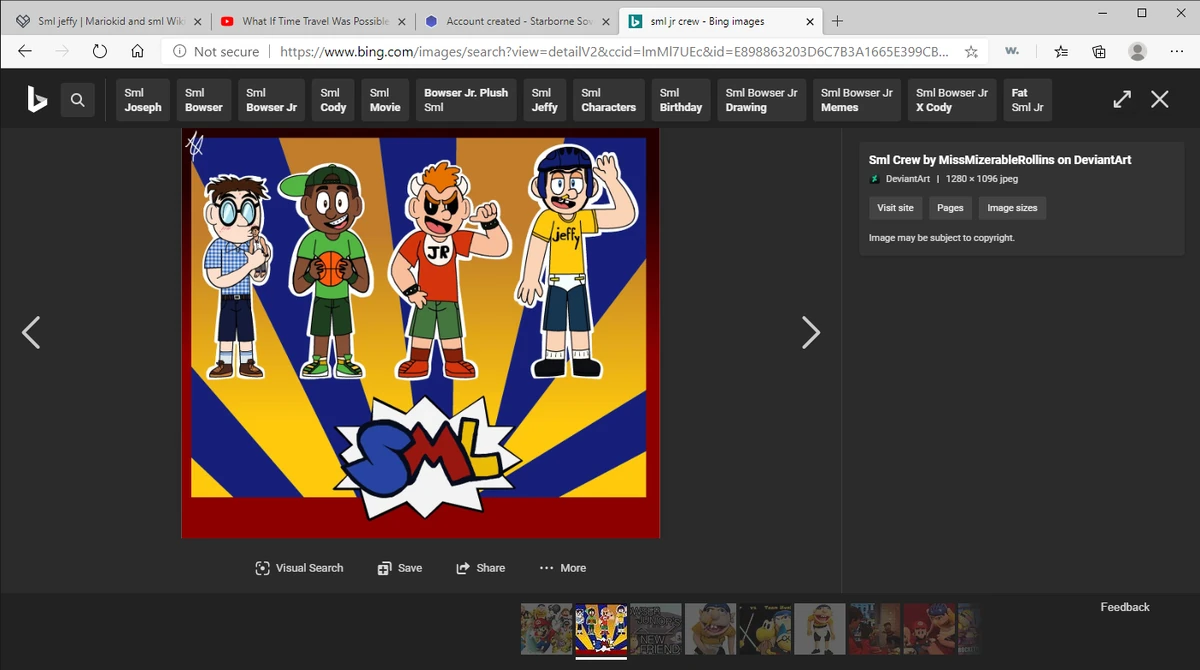Open the browser settings menu with three dots
This screenshot has height=670, width=1200.
1176,51
